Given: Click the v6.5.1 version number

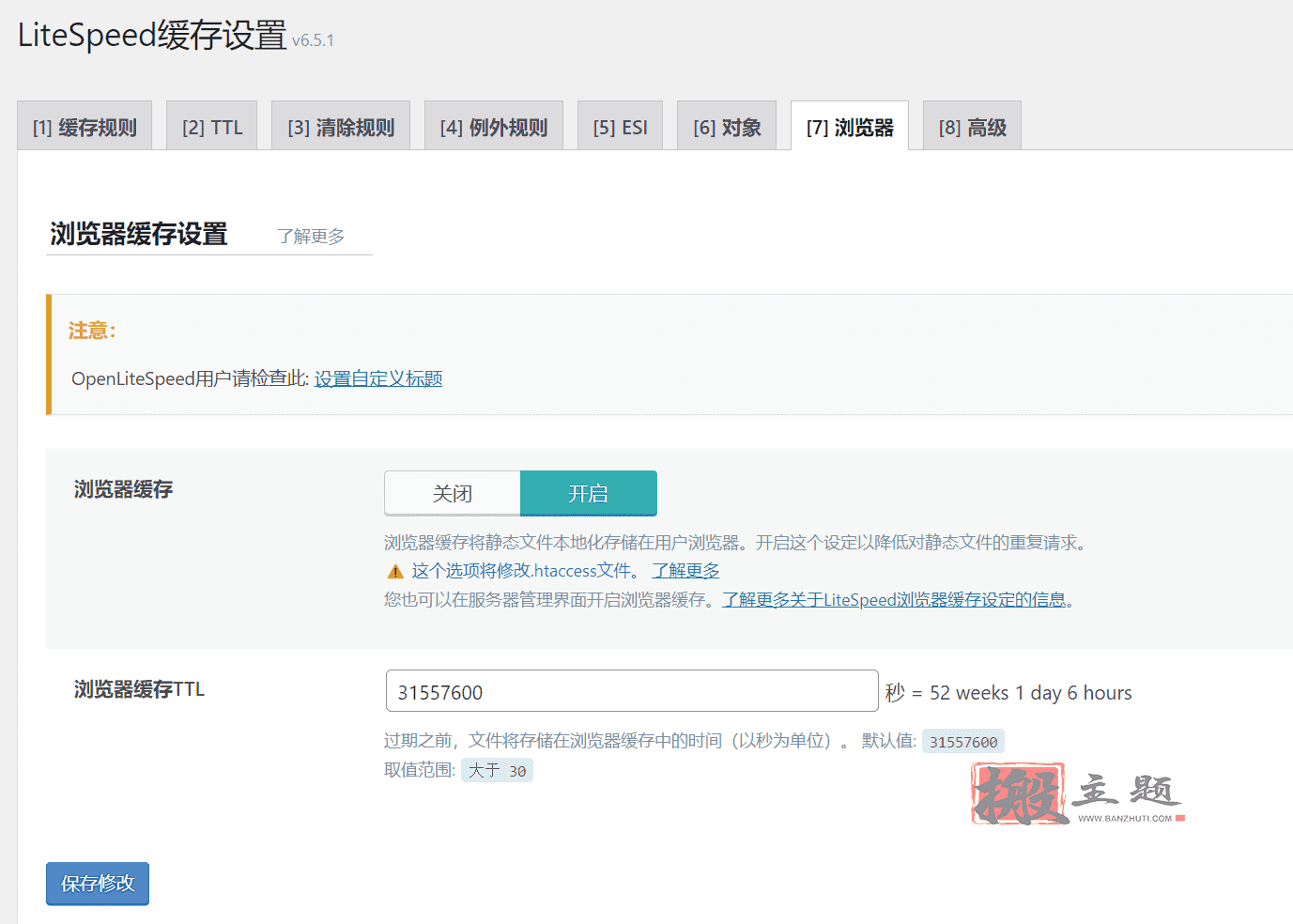Looking at the screenshot, I should pyautogui.click(x=313, y=40).
